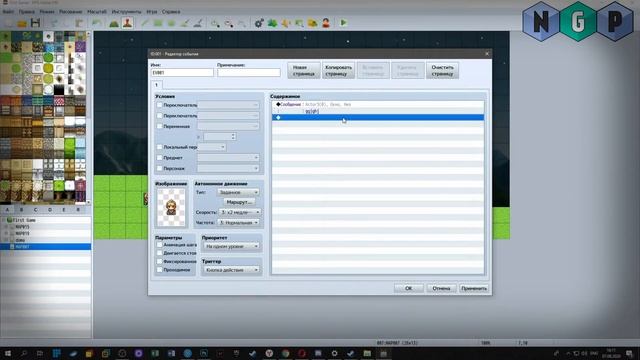Click the Yandex browser taskbar icon
The height and width of the screenshot is (360, 640).
coord(269,353)
